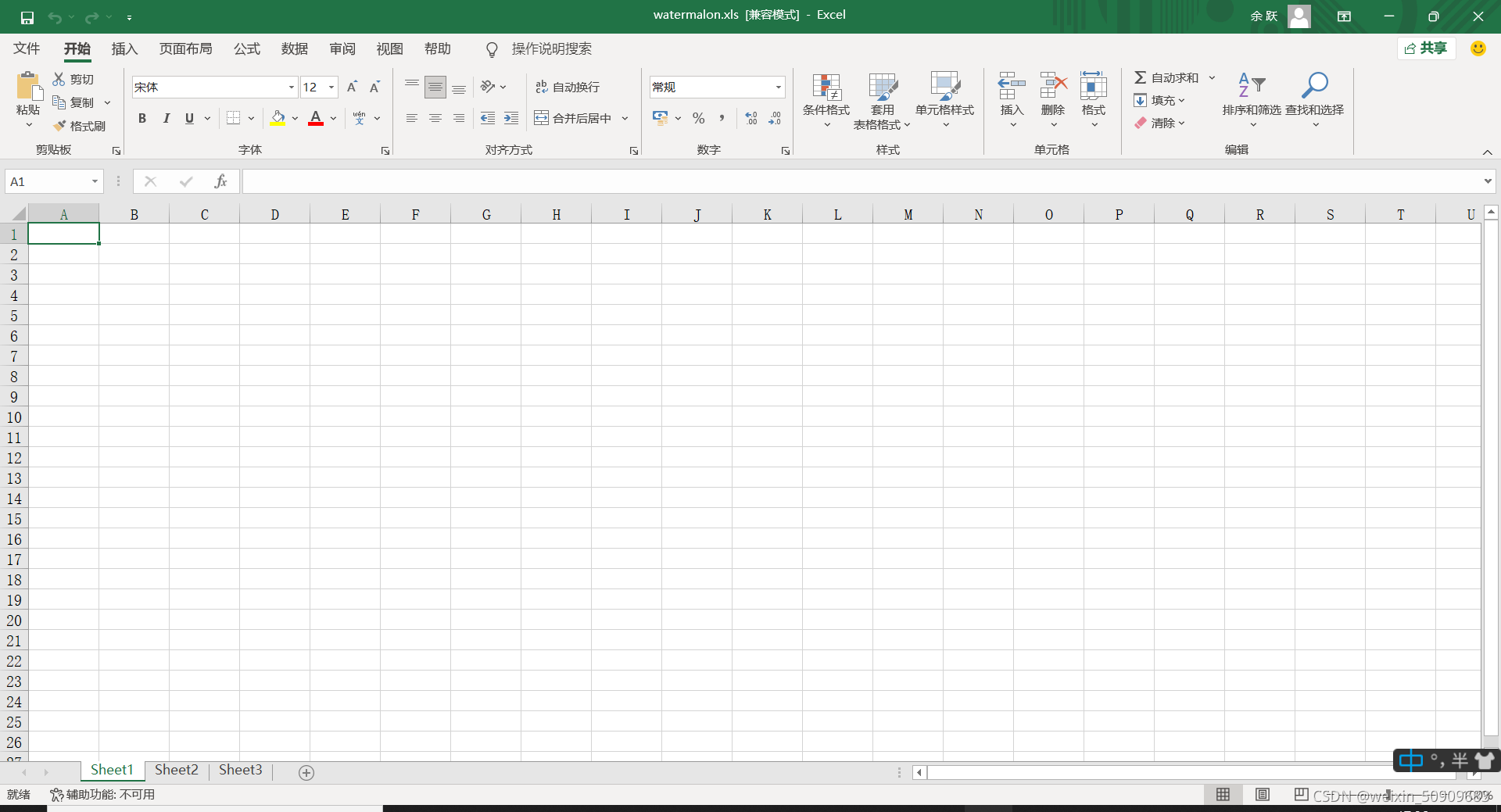This screenshot has height=812, width=1501.
Task: Click increase decimal places icon
Action: (751, 118)
